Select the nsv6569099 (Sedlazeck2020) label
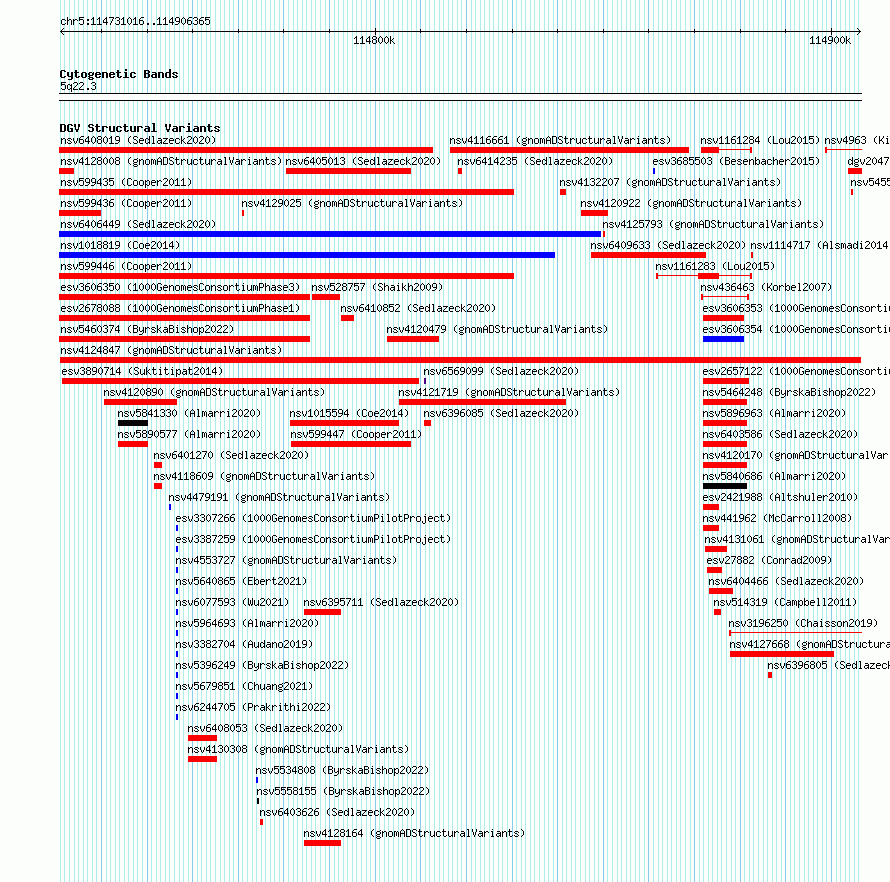Viewport: 890px width, 882px height. (501, 371)
